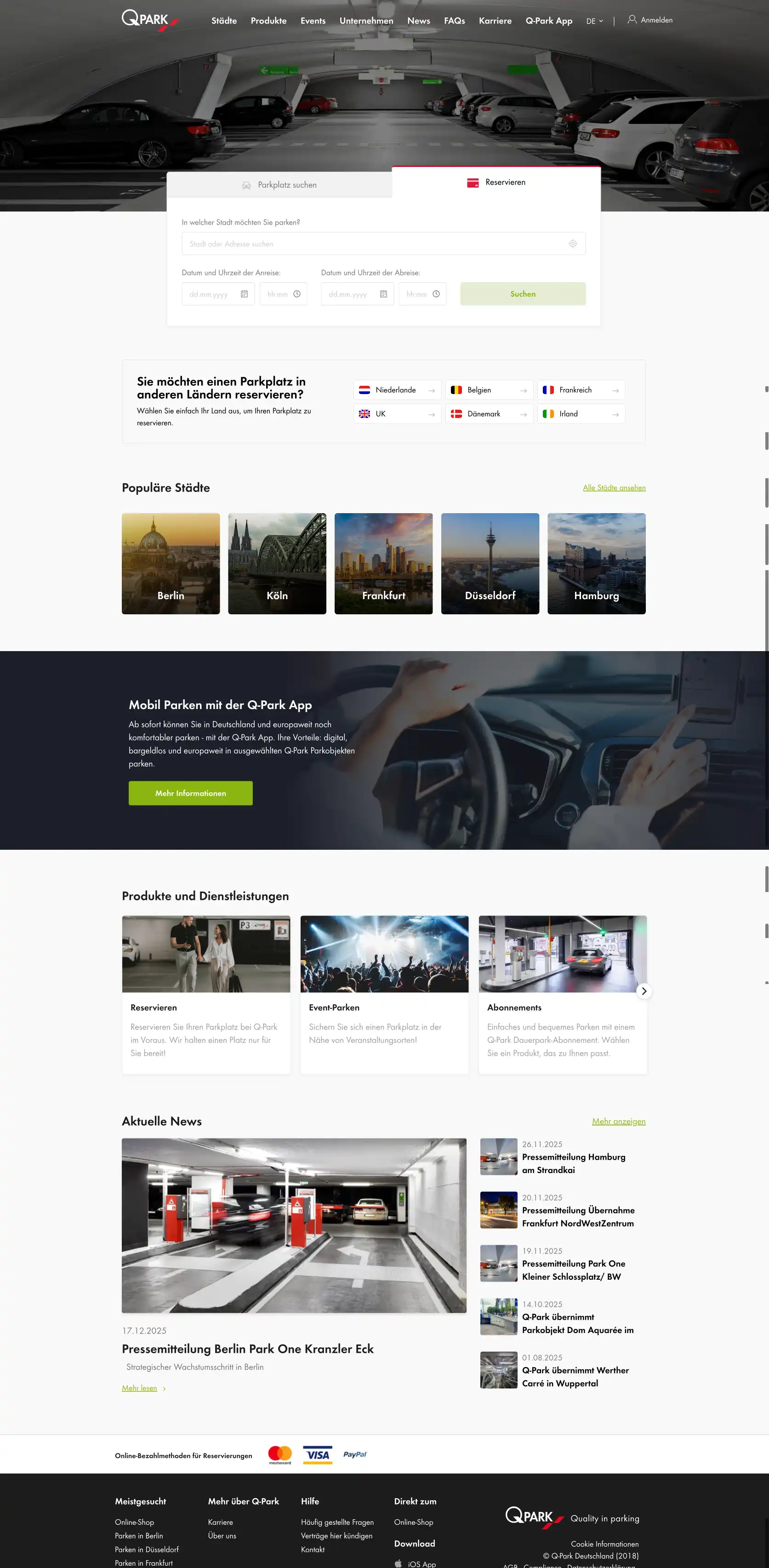Click the Mehr lesen link with chevron
The width and height of the screenshot is (769, 1568).
click(x=143, y=1388)
